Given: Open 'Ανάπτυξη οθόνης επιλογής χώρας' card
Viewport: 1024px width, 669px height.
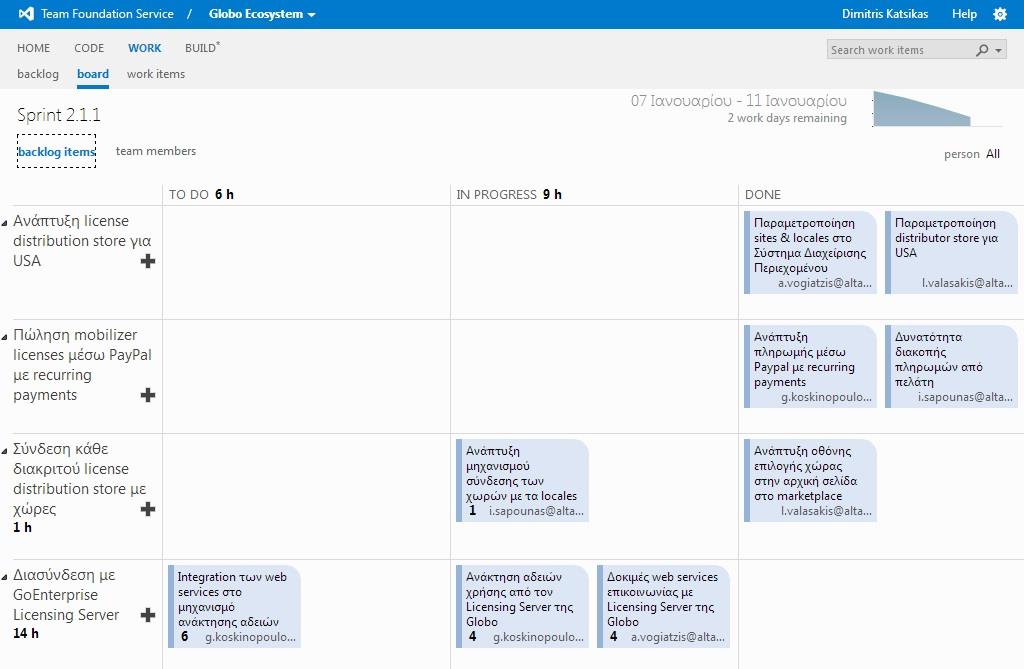Looking at the screenshot, I should click(810, 480).
